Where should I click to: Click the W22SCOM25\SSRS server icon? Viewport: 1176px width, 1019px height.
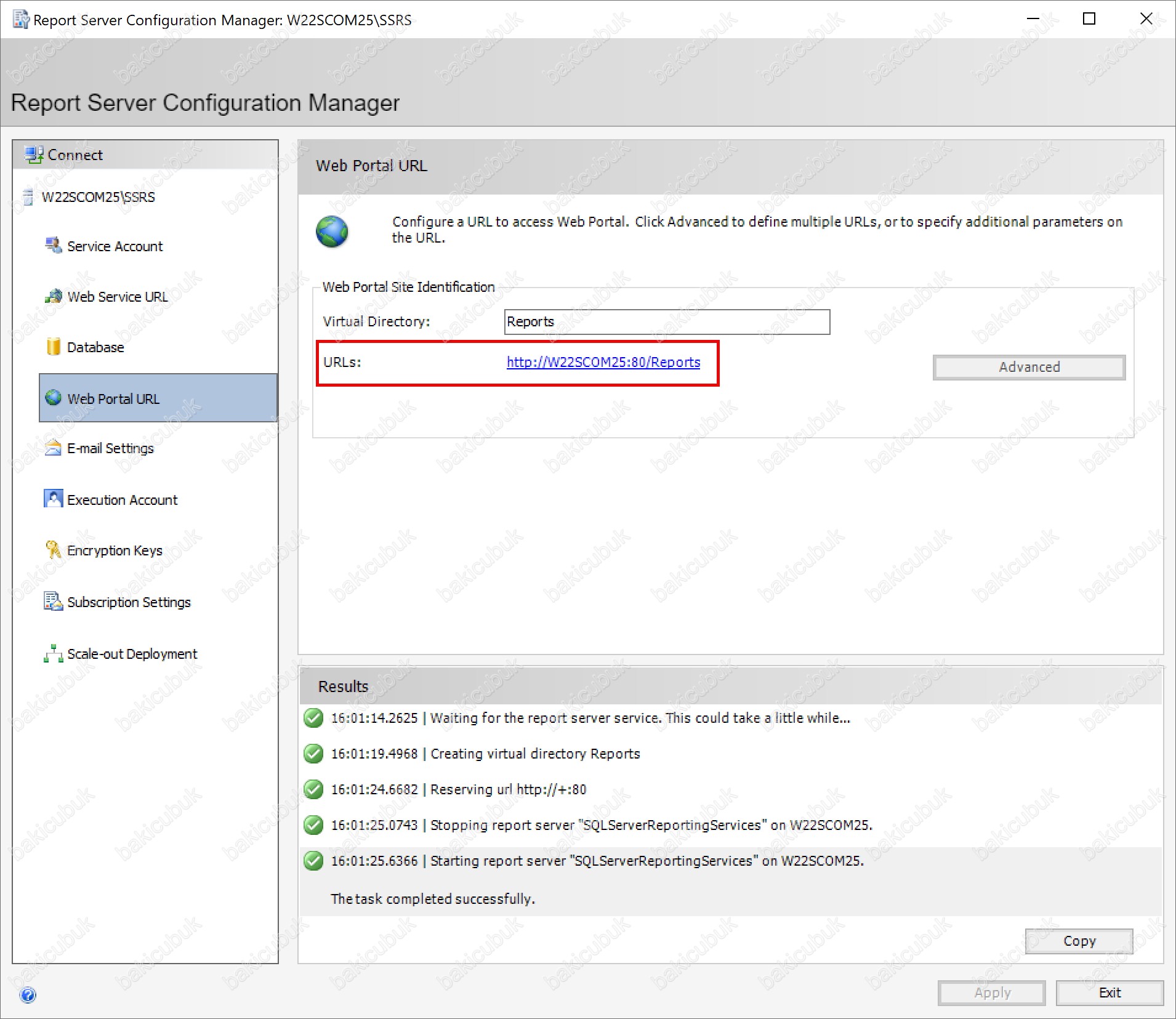point(28,197)
